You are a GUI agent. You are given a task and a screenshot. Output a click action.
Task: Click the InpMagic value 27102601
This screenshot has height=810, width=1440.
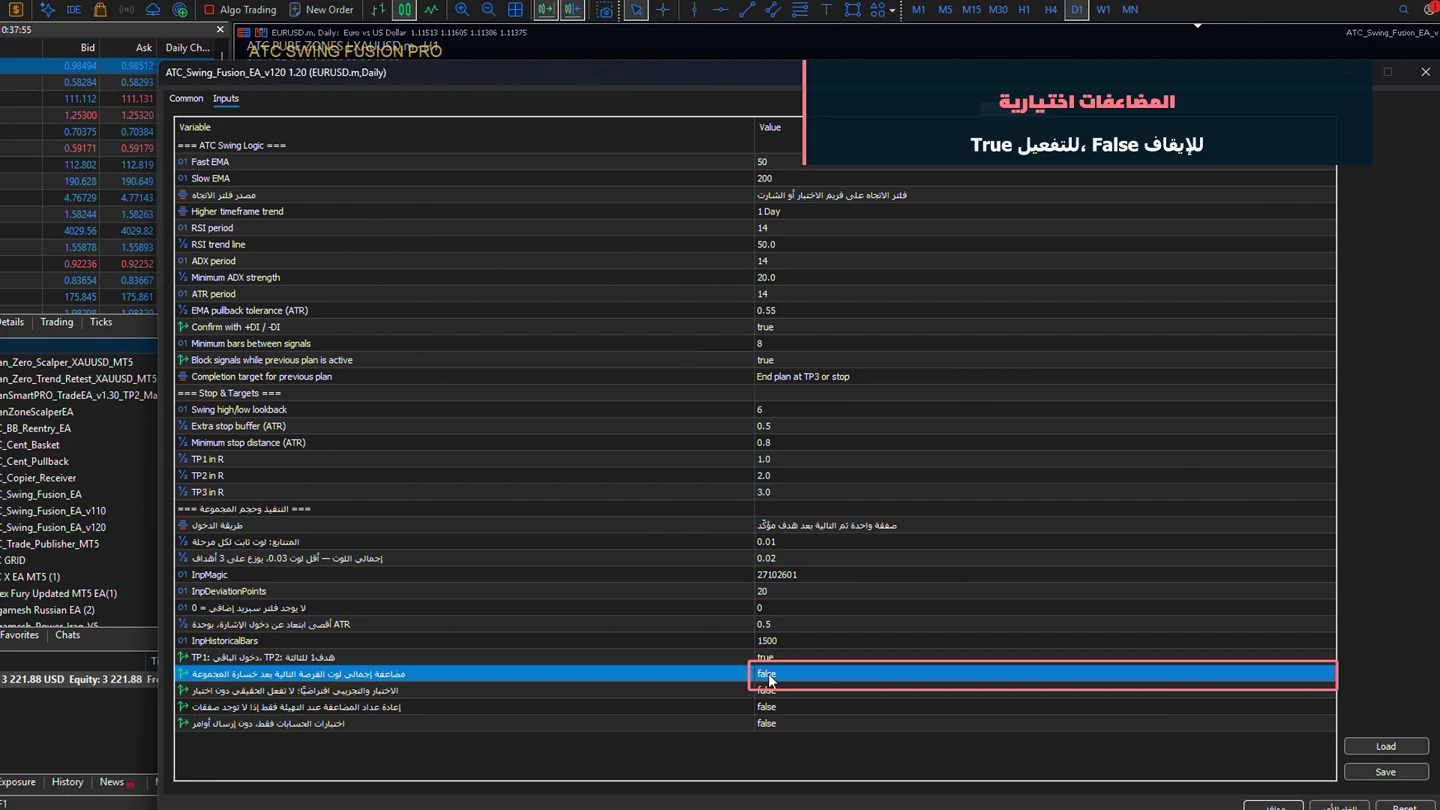point(777,575)
